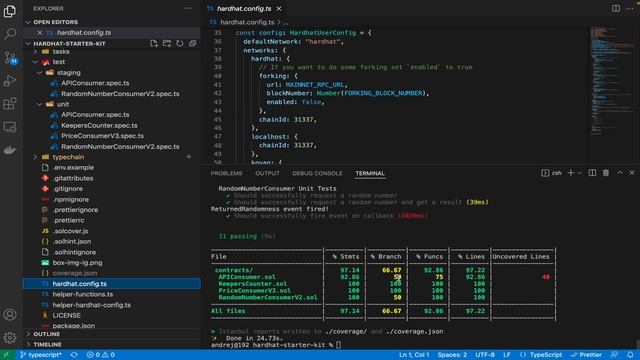Open the Run and Debug view
The height and width of the screenshot is (360, 640).
9,80
